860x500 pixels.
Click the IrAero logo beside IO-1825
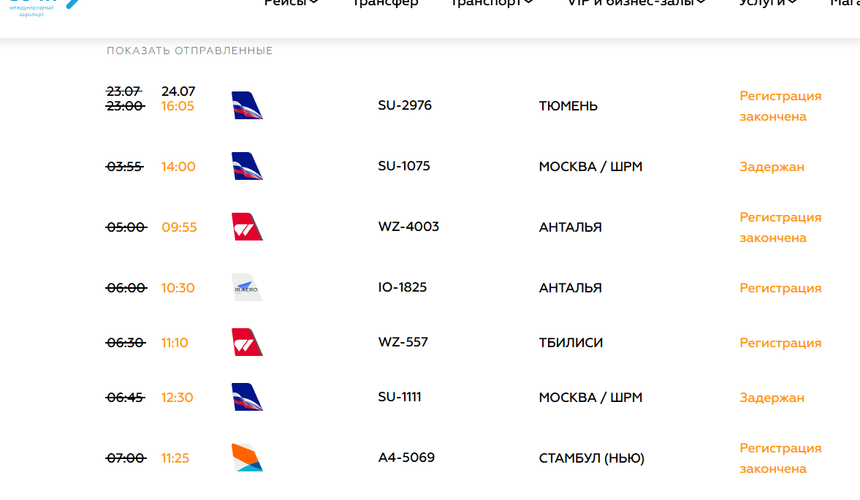(x=247, y=287)
